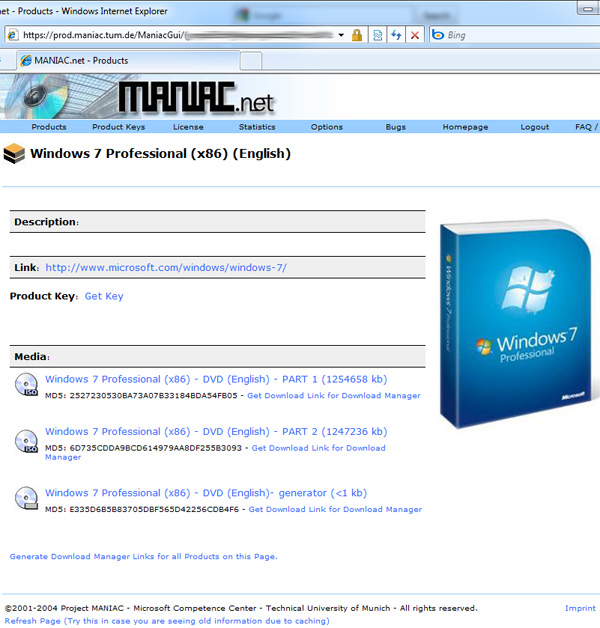Viewport: 600px width, 628px height.
Task: Click the Windows 7 Professional (x86) (English) heading
Action: (161, 154)
